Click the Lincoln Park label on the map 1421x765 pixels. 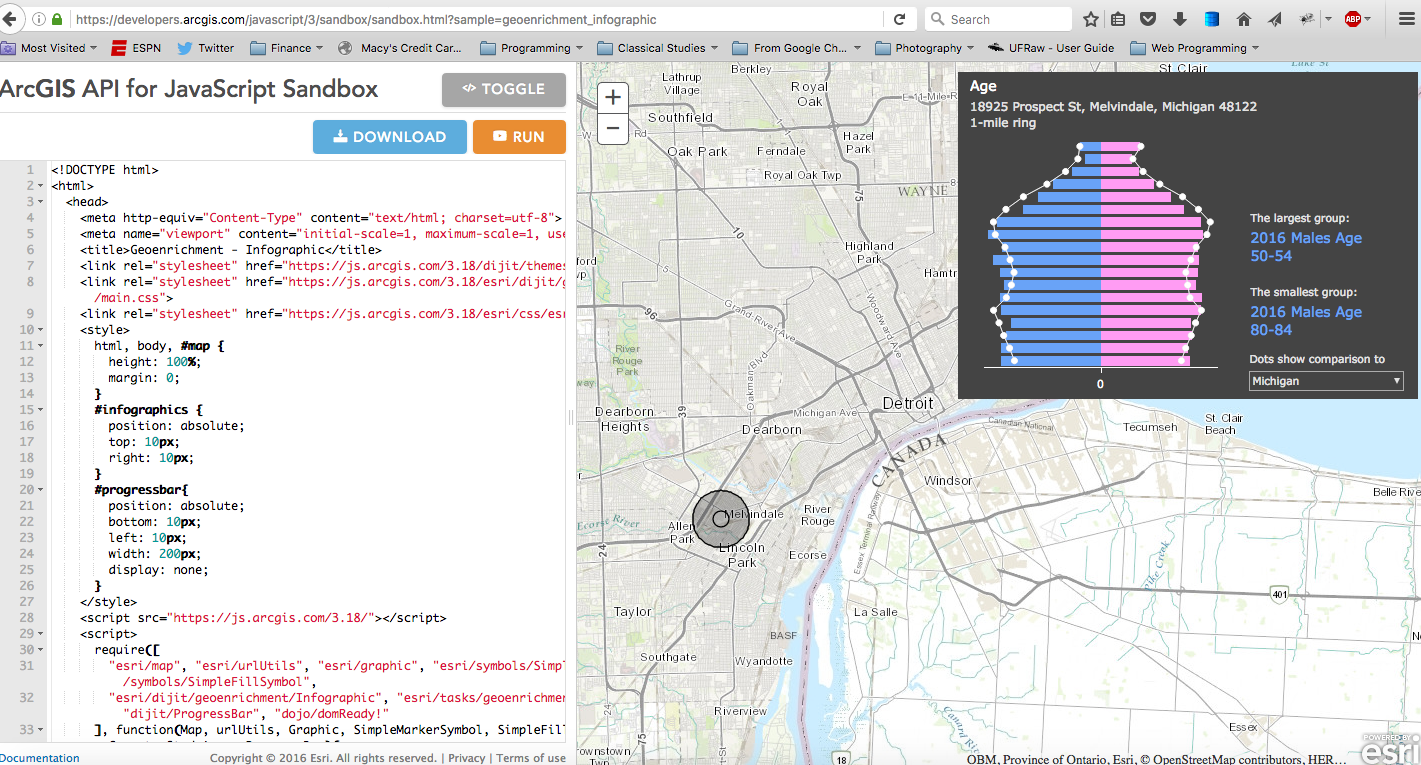tap(742, 555)
